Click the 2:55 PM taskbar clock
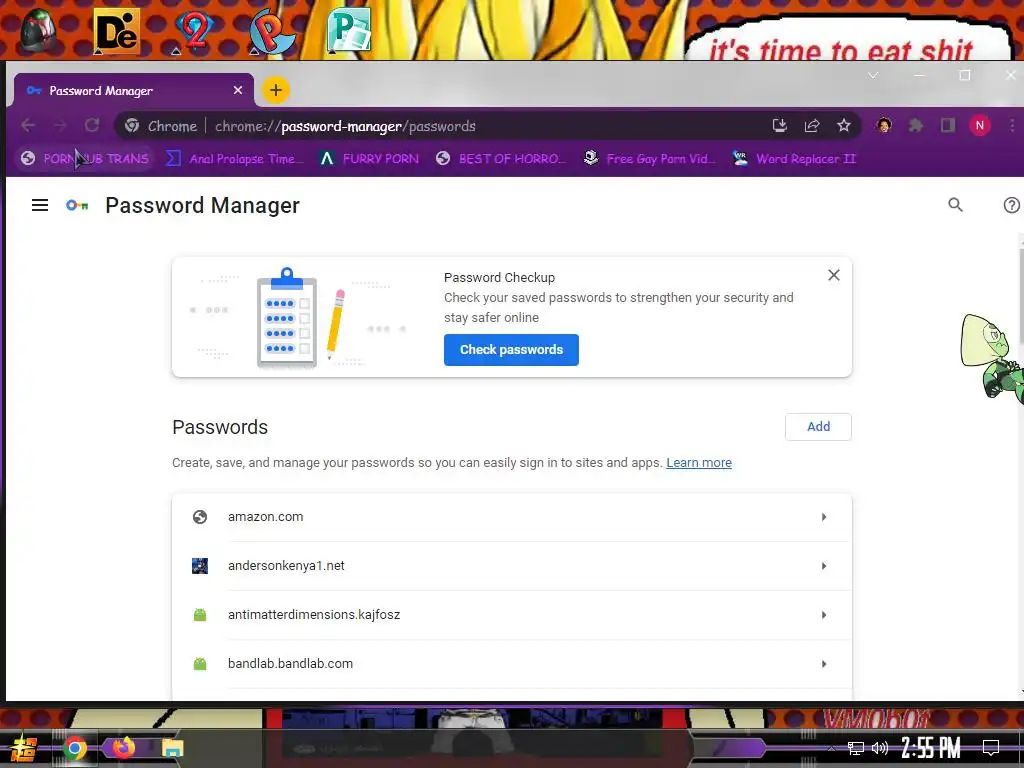Image resolution: width=1024 pixels, height=768 pixels. tap(931, 748)
